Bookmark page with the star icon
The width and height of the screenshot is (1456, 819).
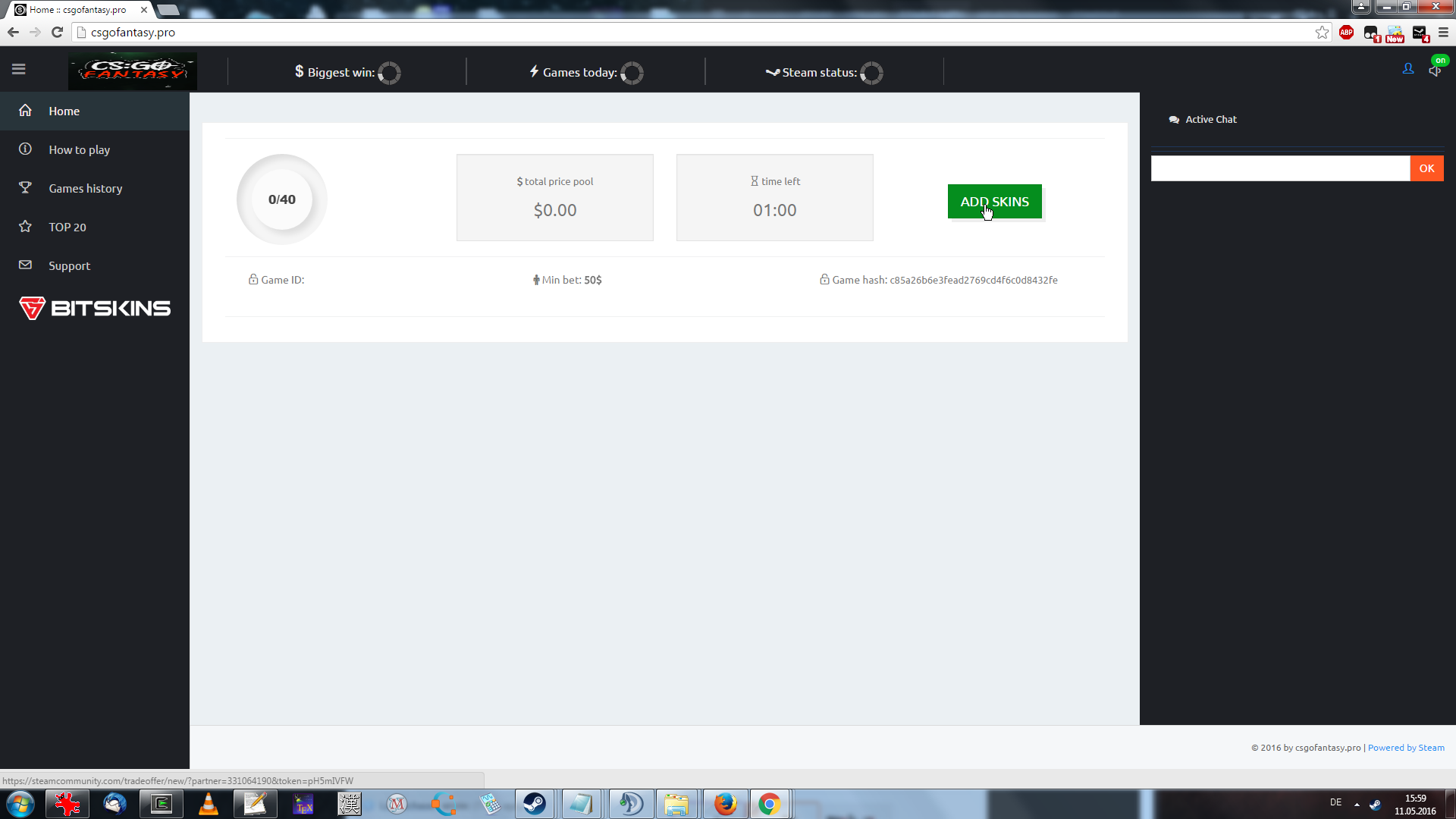click(1322, 33)
